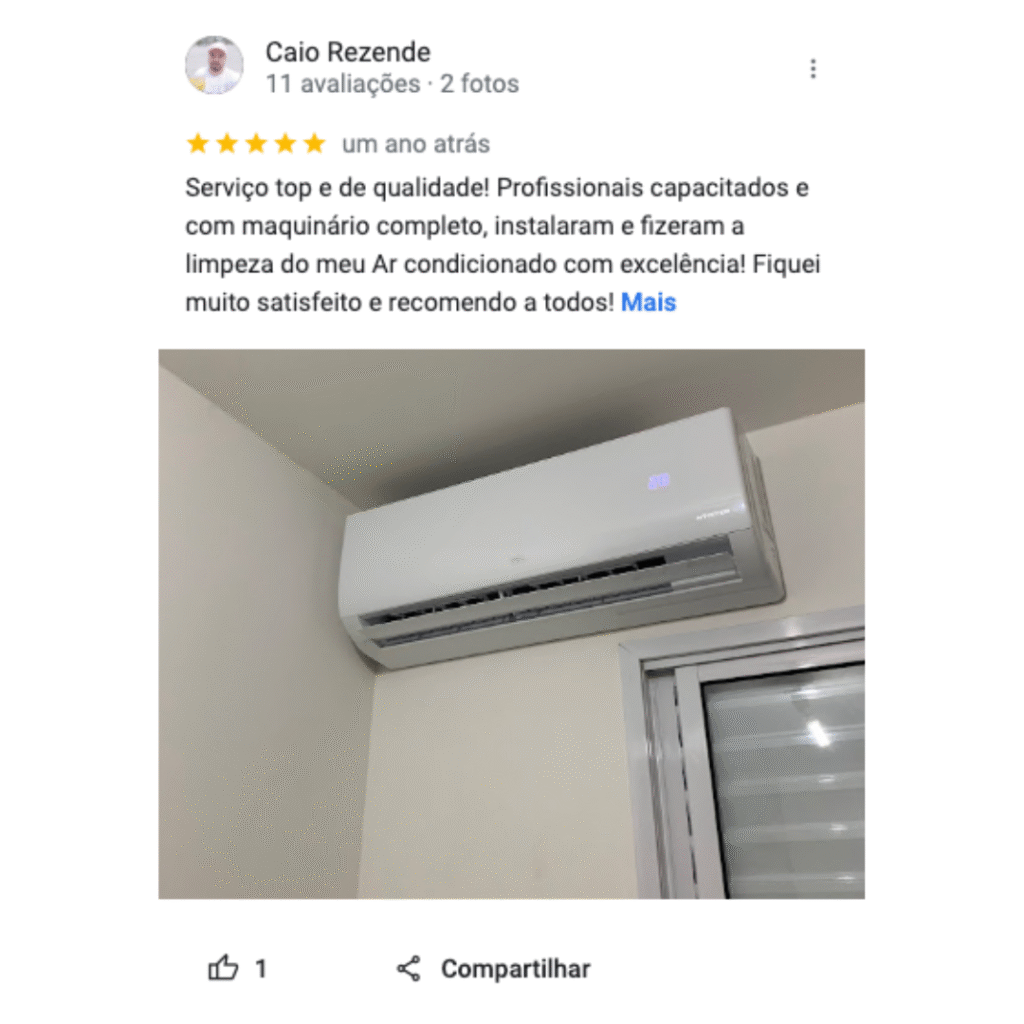This screenshot has height=1024, width=1024.
Task: Open the Caio Rezende reviewer name
Action: tap(348, 52)
